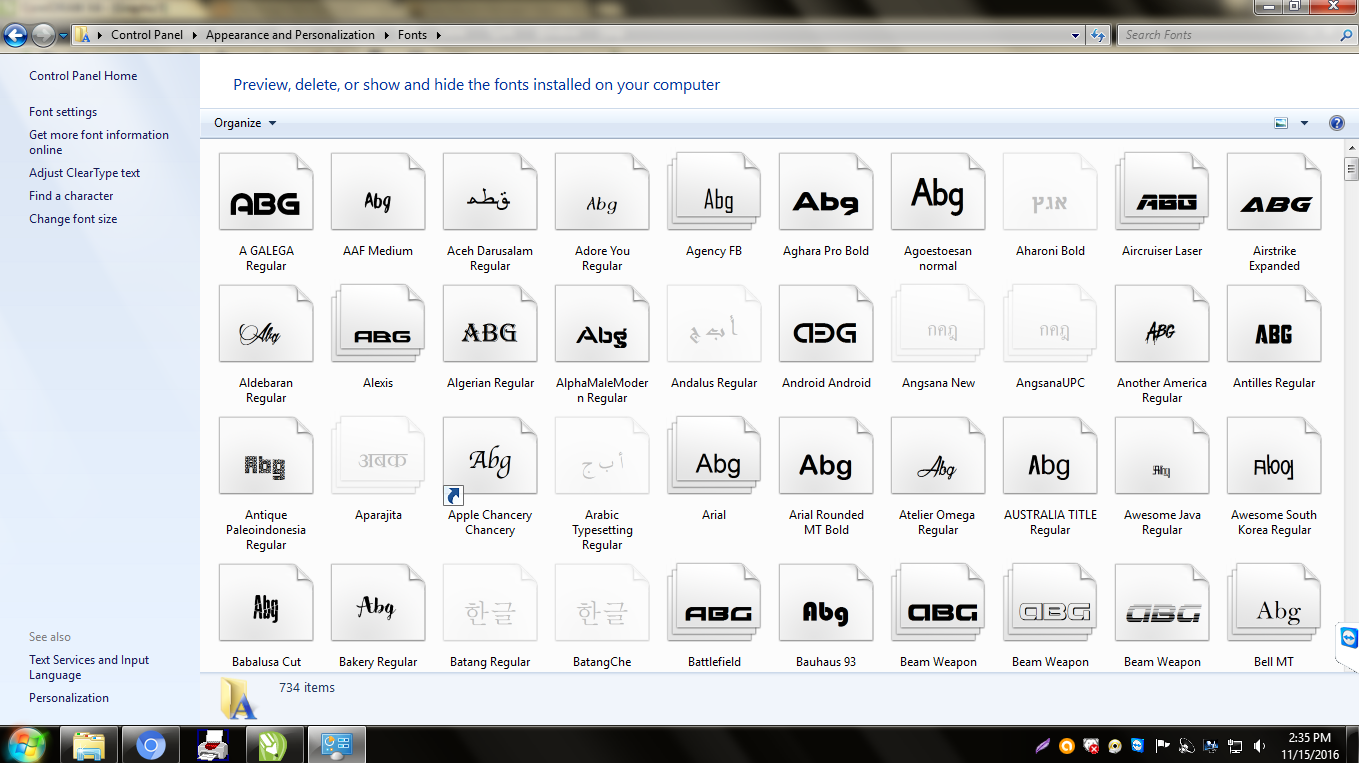The image size is (1359, 763).
Task: Select the Algerian Regular font
Action: click(490, 324)
